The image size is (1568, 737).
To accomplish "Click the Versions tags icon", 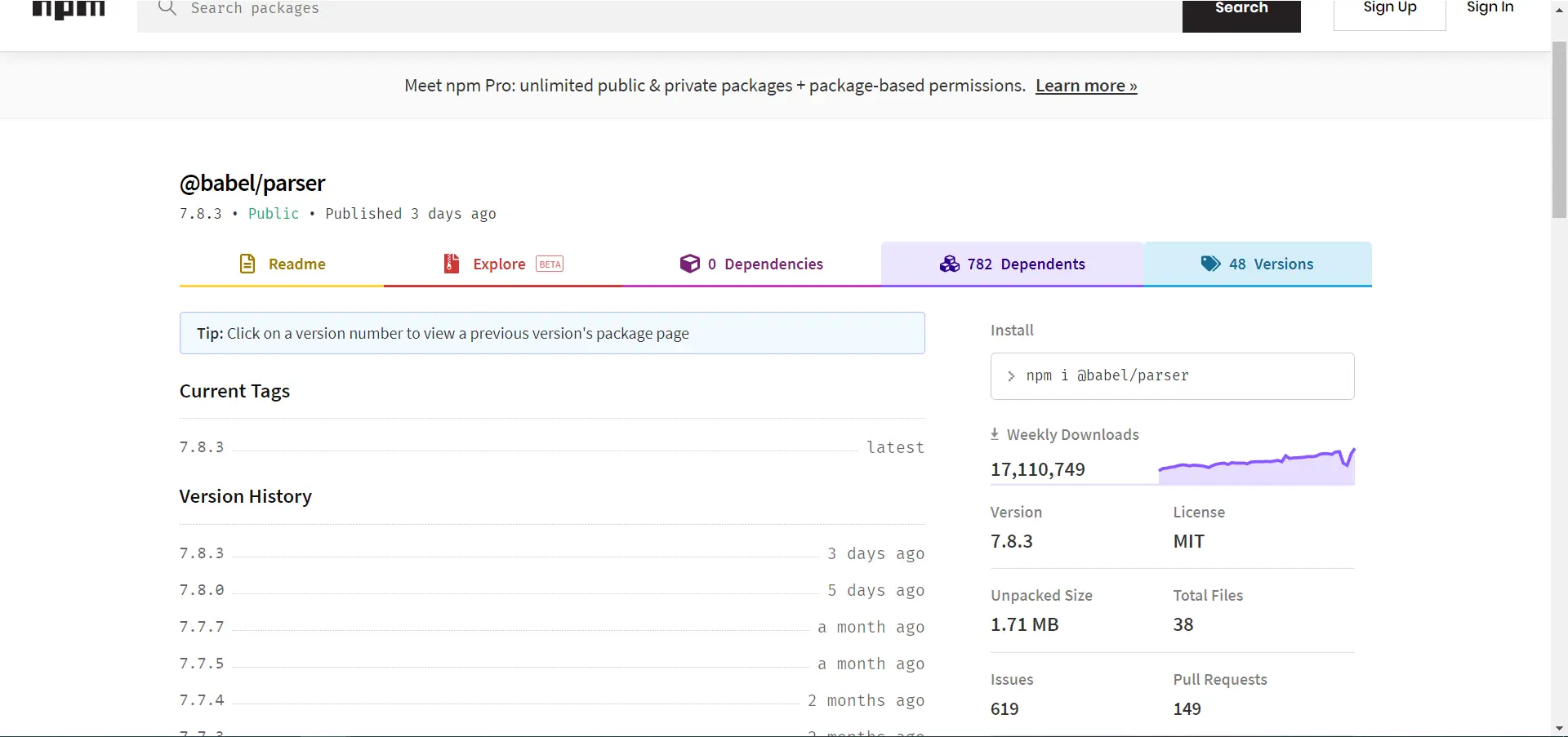I will [x=1211, y=264].
